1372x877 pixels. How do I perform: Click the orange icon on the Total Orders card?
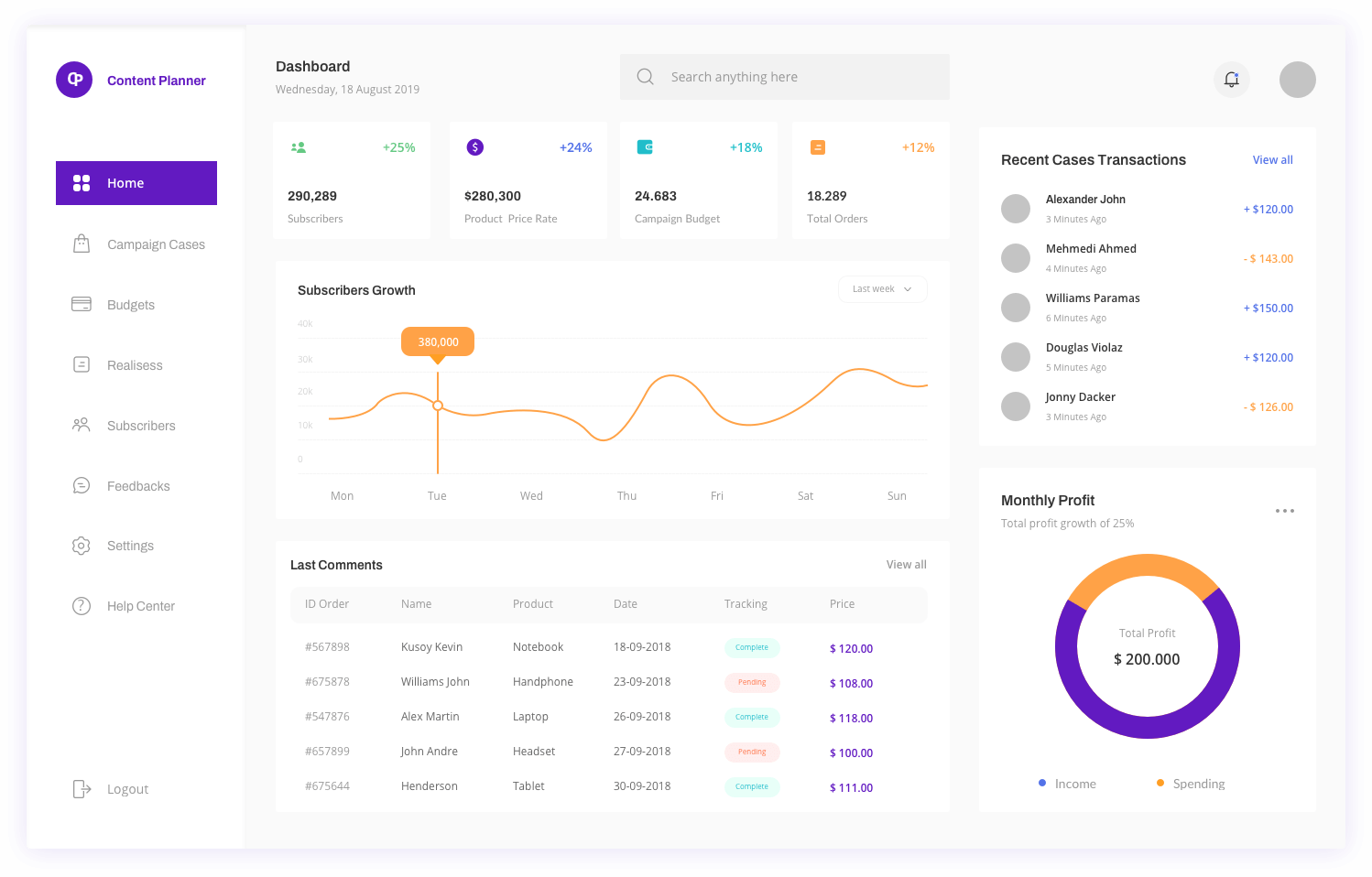tap(818, 146)
